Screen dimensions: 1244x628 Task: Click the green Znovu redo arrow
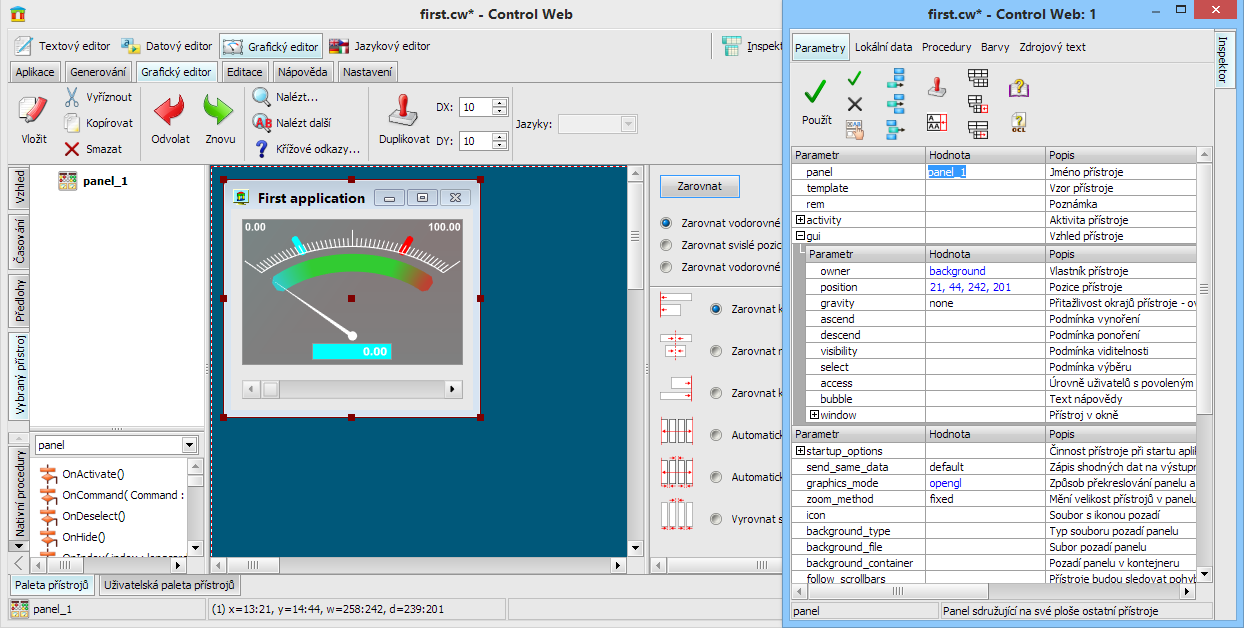(219, 110)
